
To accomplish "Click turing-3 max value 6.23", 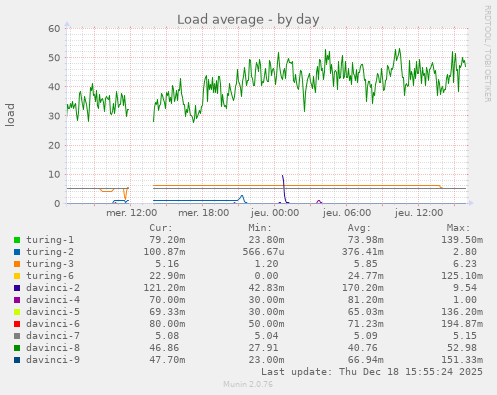I will point(465,264).
